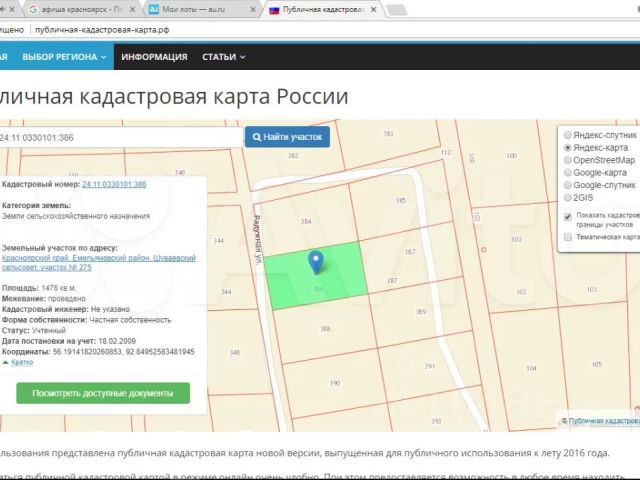Open ВЫБОР РЕГИОНА dropdown

[64, 57]
